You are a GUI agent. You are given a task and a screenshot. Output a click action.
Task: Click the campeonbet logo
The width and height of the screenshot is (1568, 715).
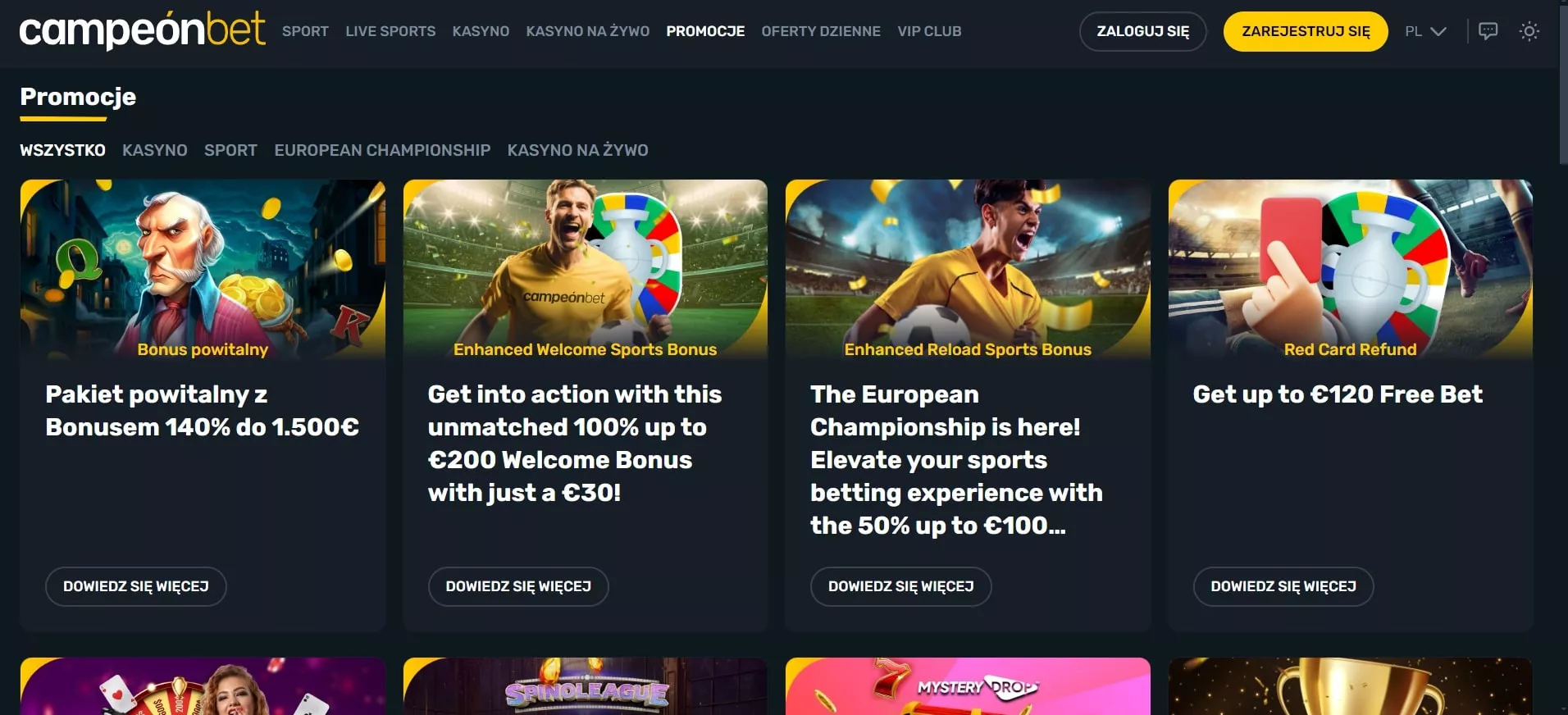142,30
